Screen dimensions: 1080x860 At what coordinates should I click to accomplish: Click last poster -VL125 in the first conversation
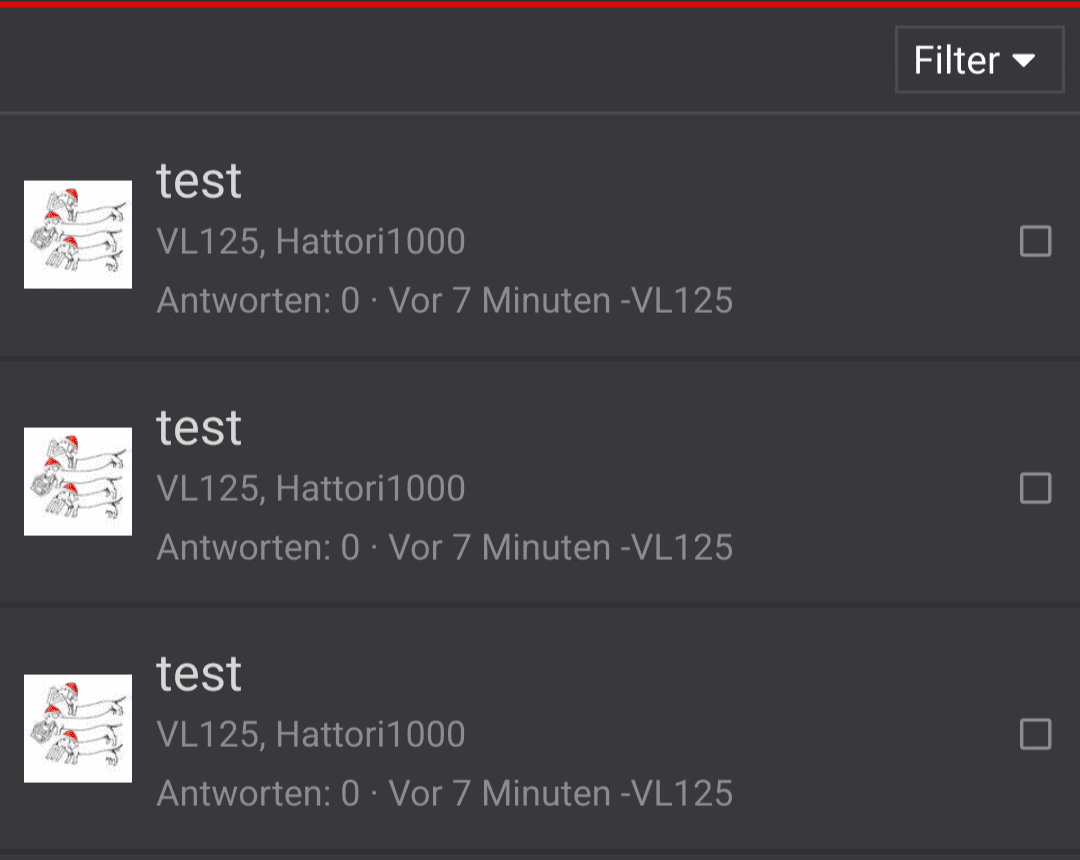click(677, 300)
